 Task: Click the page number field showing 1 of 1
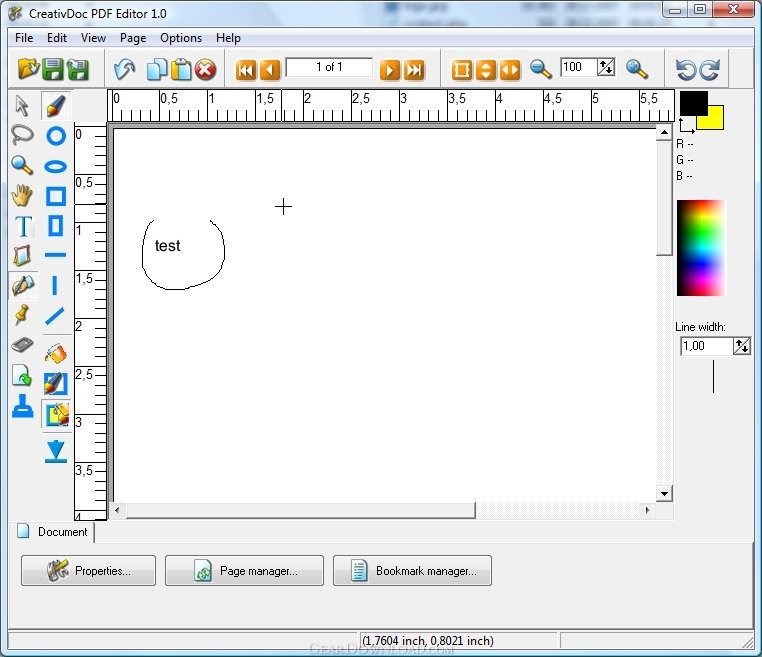pos(329,68)
